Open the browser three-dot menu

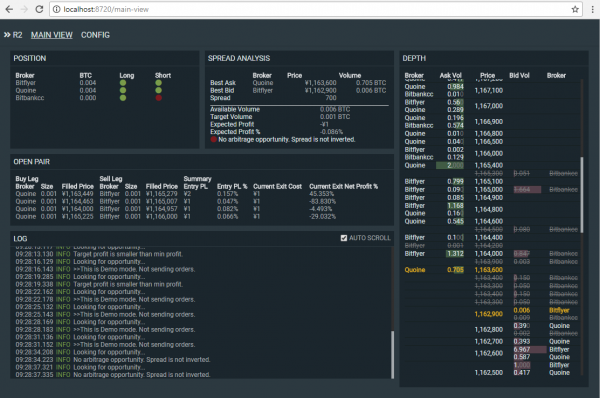(592, 9)
